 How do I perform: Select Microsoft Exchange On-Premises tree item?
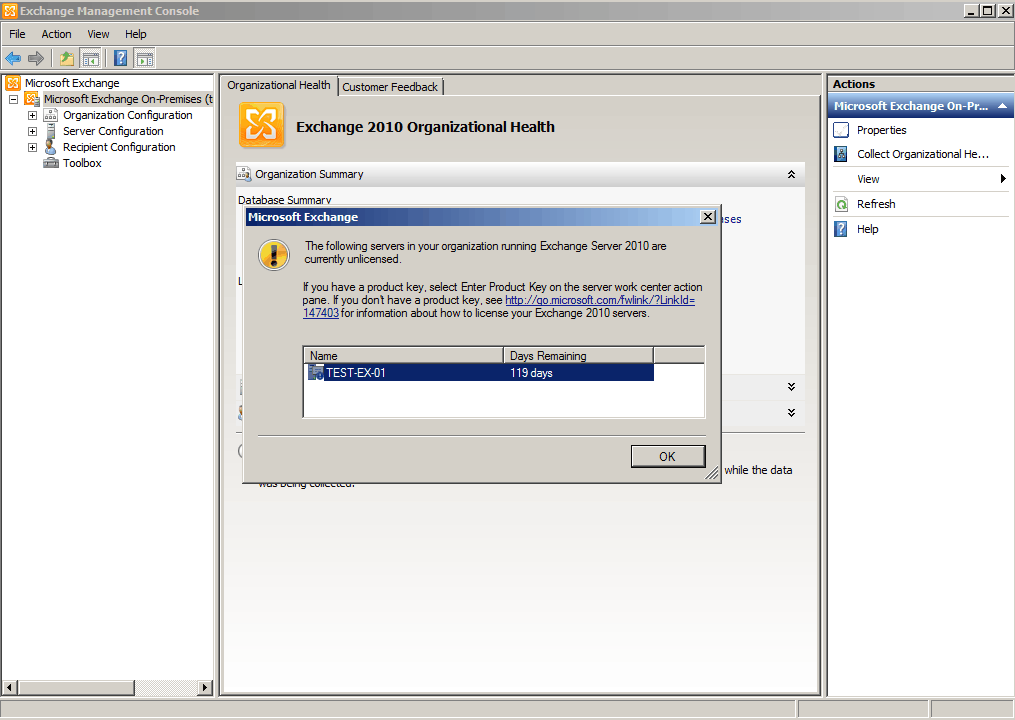click(128, 99)
